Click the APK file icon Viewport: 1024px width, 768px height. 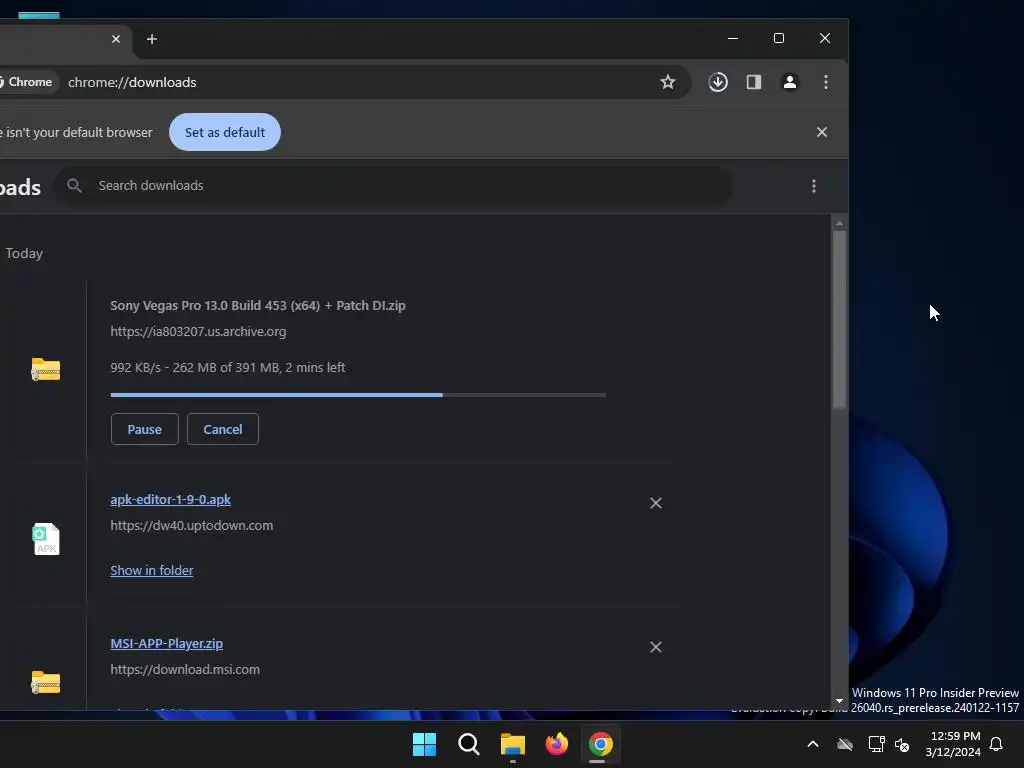point(46,539)
